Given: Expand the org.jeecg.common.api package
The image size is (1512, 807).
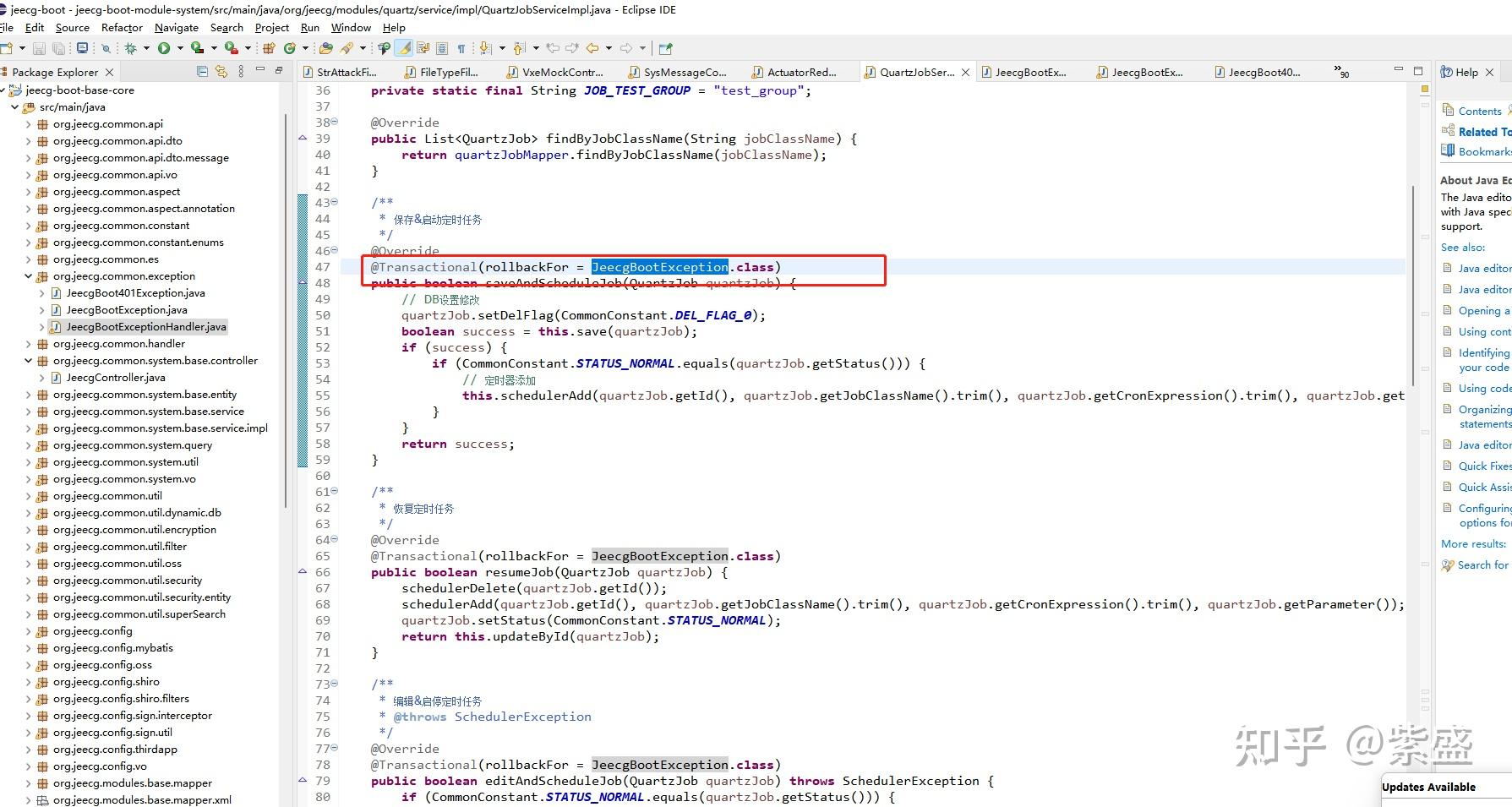Looking at the screenshot, I should tap(28, 124).
